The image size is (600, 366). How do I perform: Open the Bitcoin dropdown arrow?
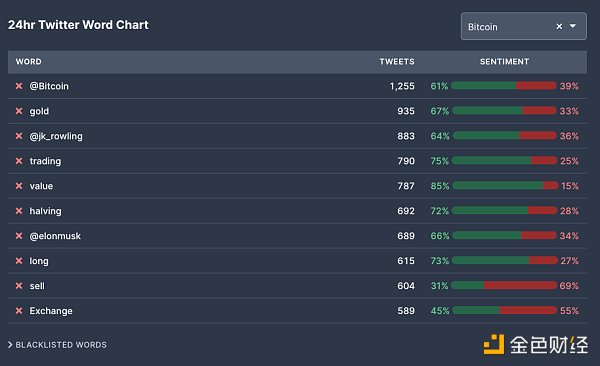573,26
